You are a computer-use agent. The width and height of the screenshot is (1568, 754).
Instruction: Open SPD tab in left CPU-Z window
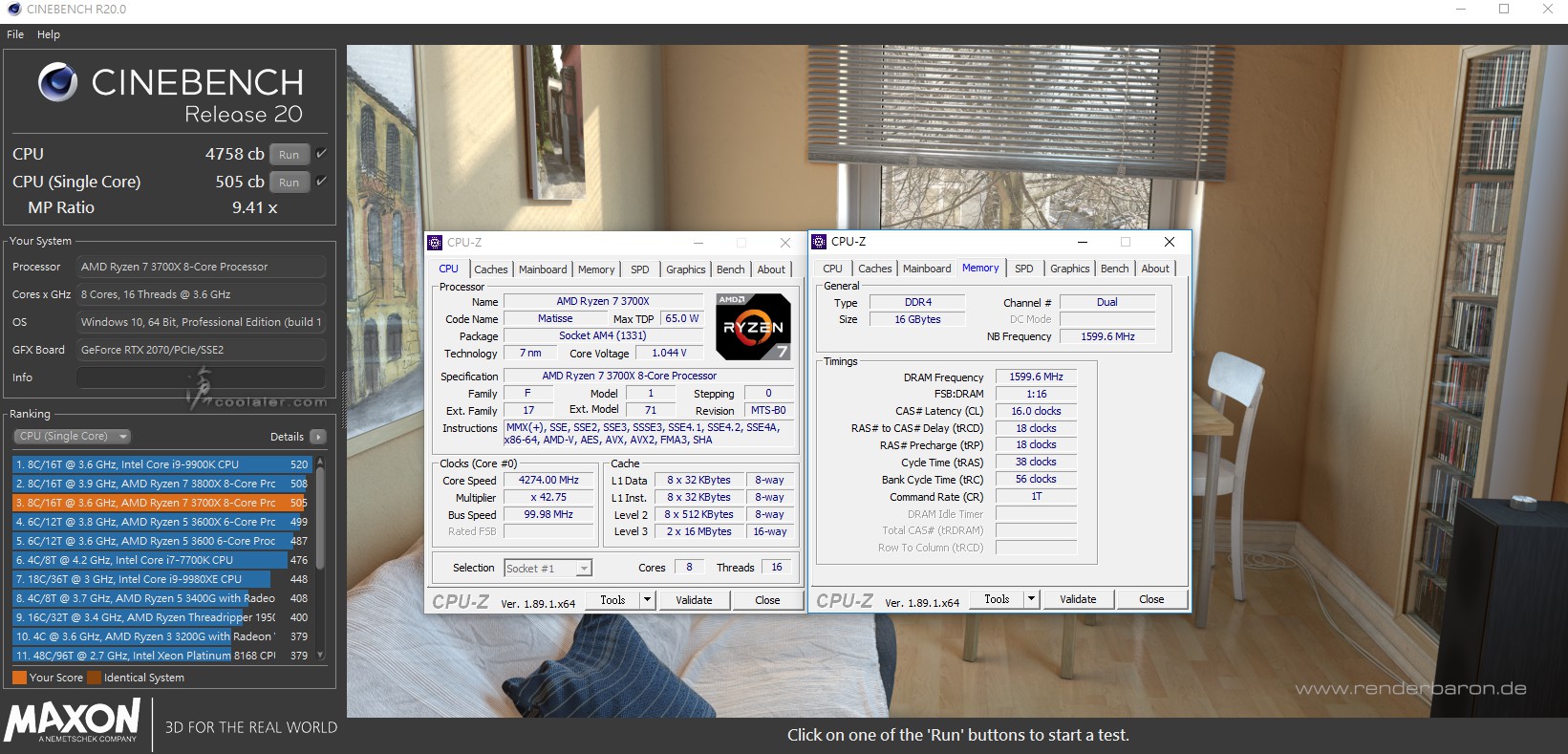(640, 269)
